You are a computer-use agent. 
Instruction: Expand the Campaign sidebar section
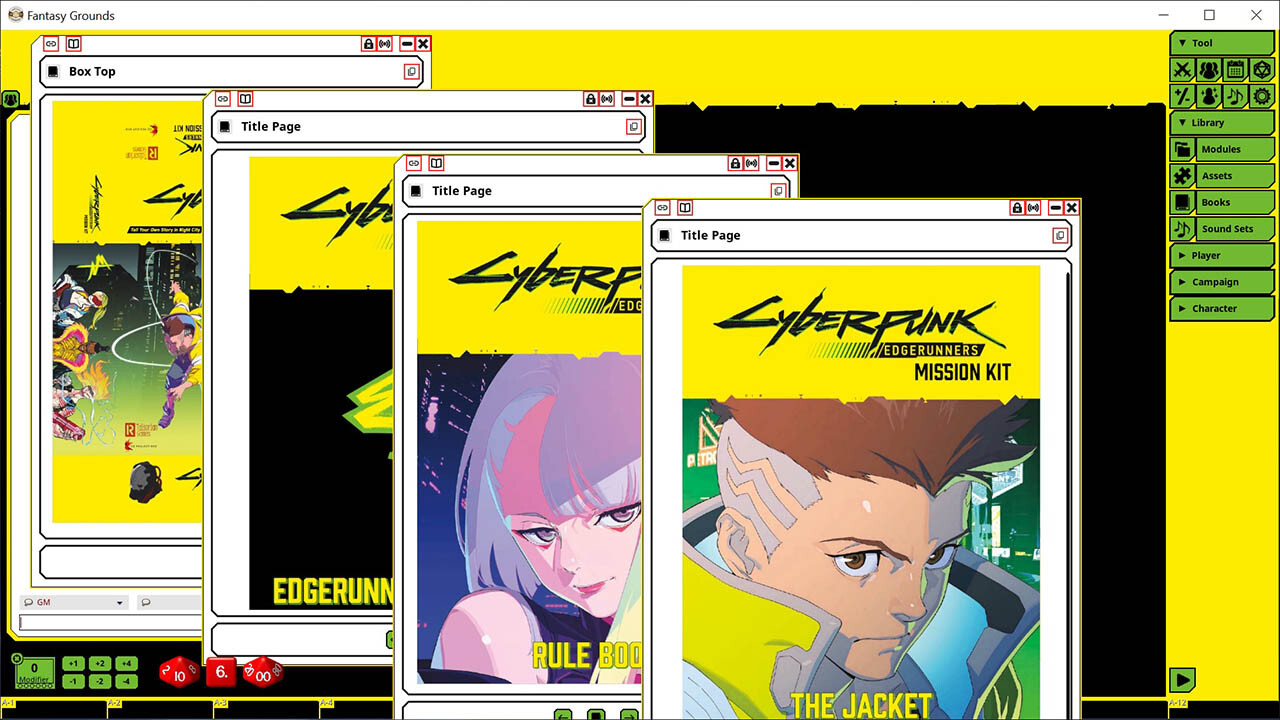coord(1221,281)
